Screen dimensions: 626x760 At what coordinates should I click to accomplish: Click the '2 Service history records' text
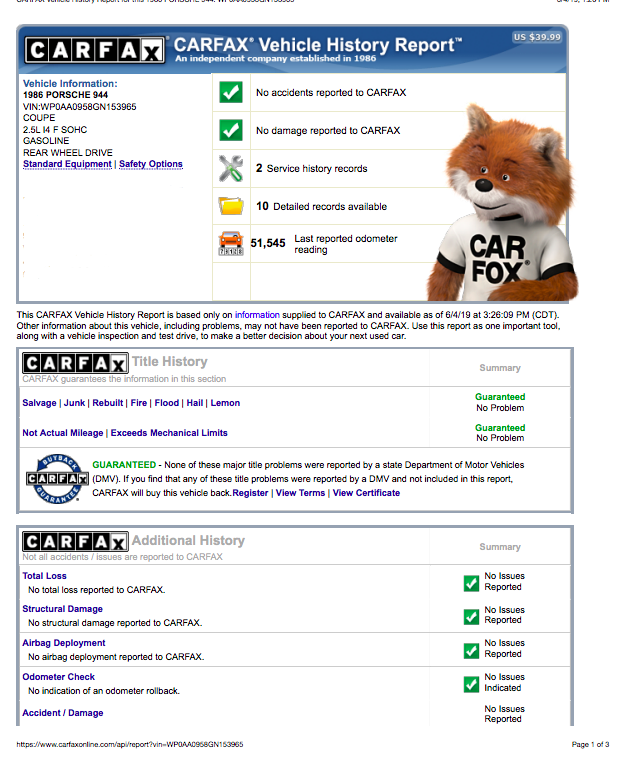[x=312, y=168]
